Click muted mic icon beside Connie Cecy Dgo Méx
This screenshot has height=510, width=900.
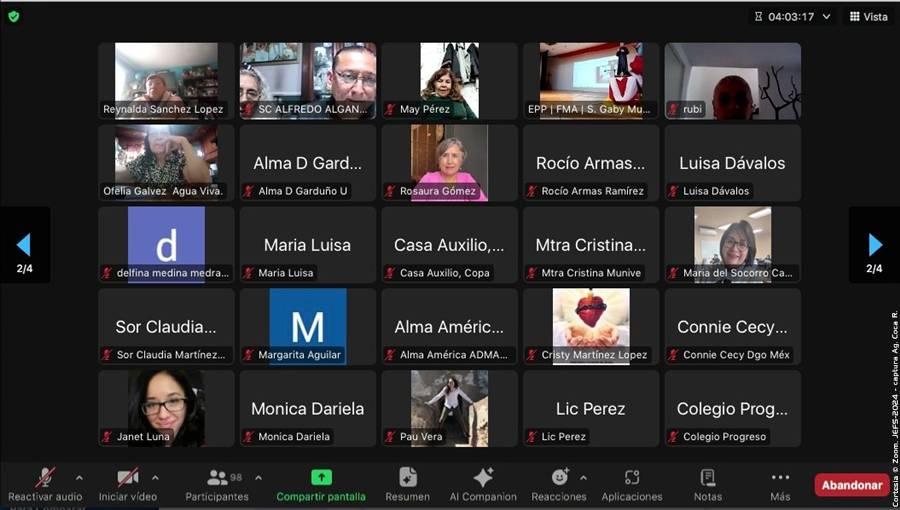pyautogui.click(x=674, y=355)
